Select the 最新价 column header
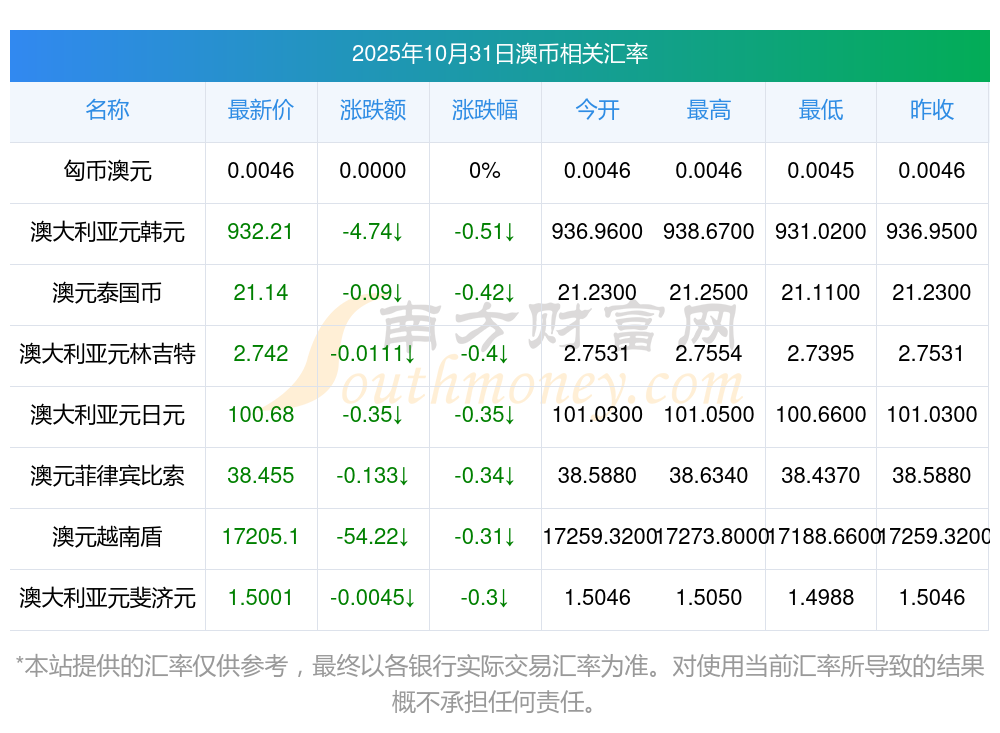The width and height of the screenshot is (1000, 733). [x=261, y=110]
